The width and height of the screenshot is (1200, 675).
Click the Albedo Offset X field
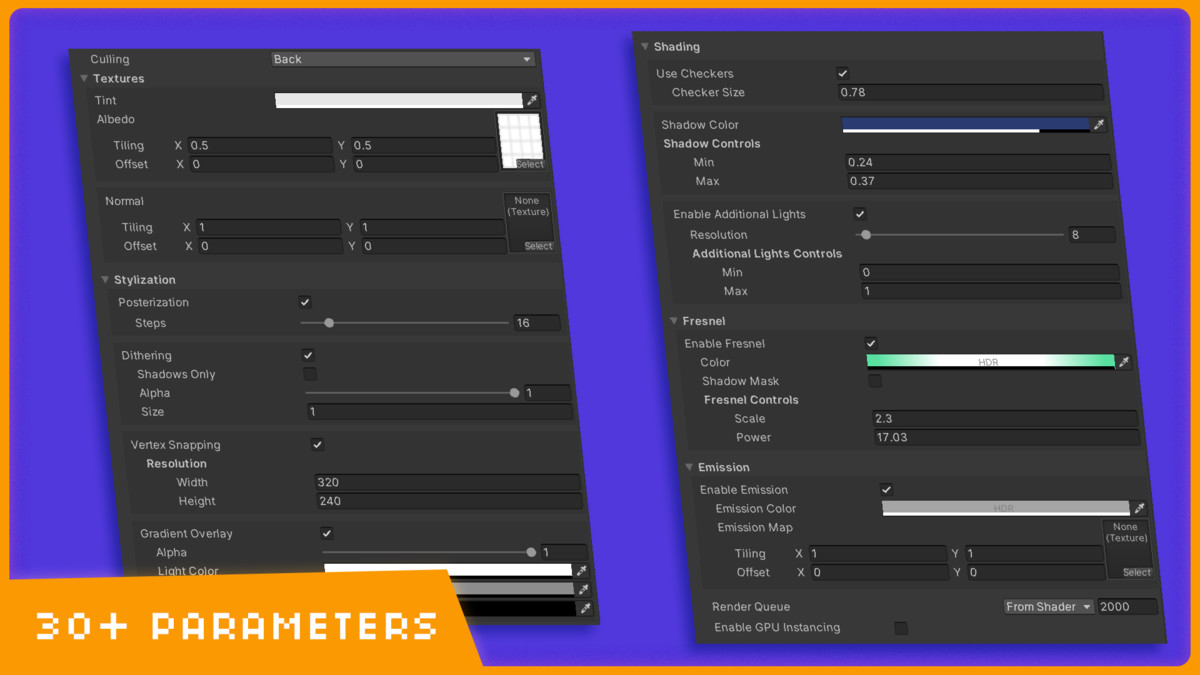pos(262,164)
